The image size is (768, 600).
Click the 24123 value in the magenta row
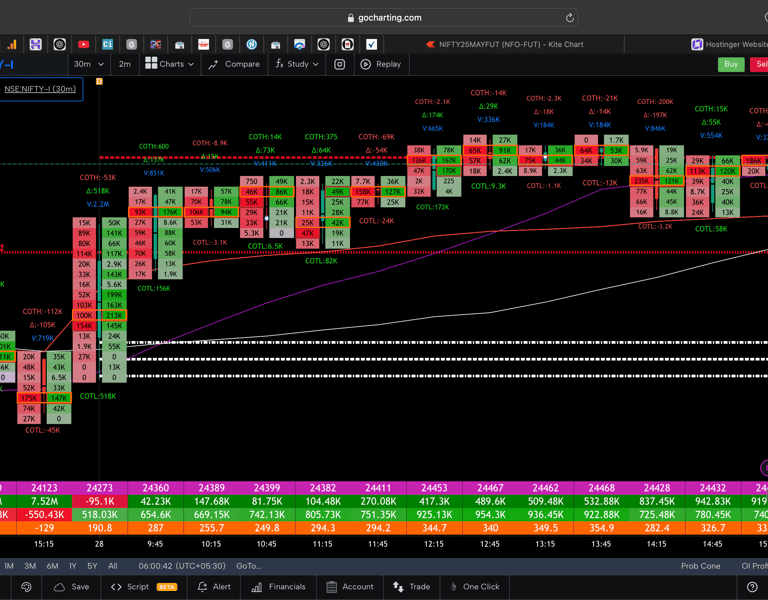[x=44, y=488]
